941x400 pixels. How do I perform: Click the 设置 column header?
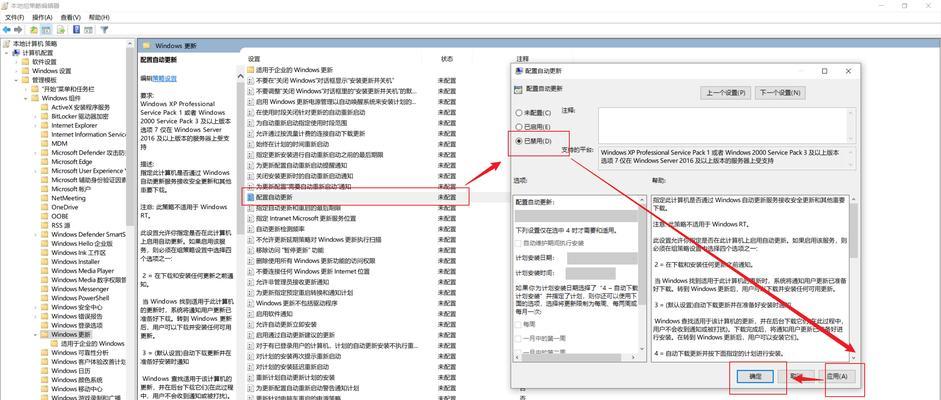(254, 59)
